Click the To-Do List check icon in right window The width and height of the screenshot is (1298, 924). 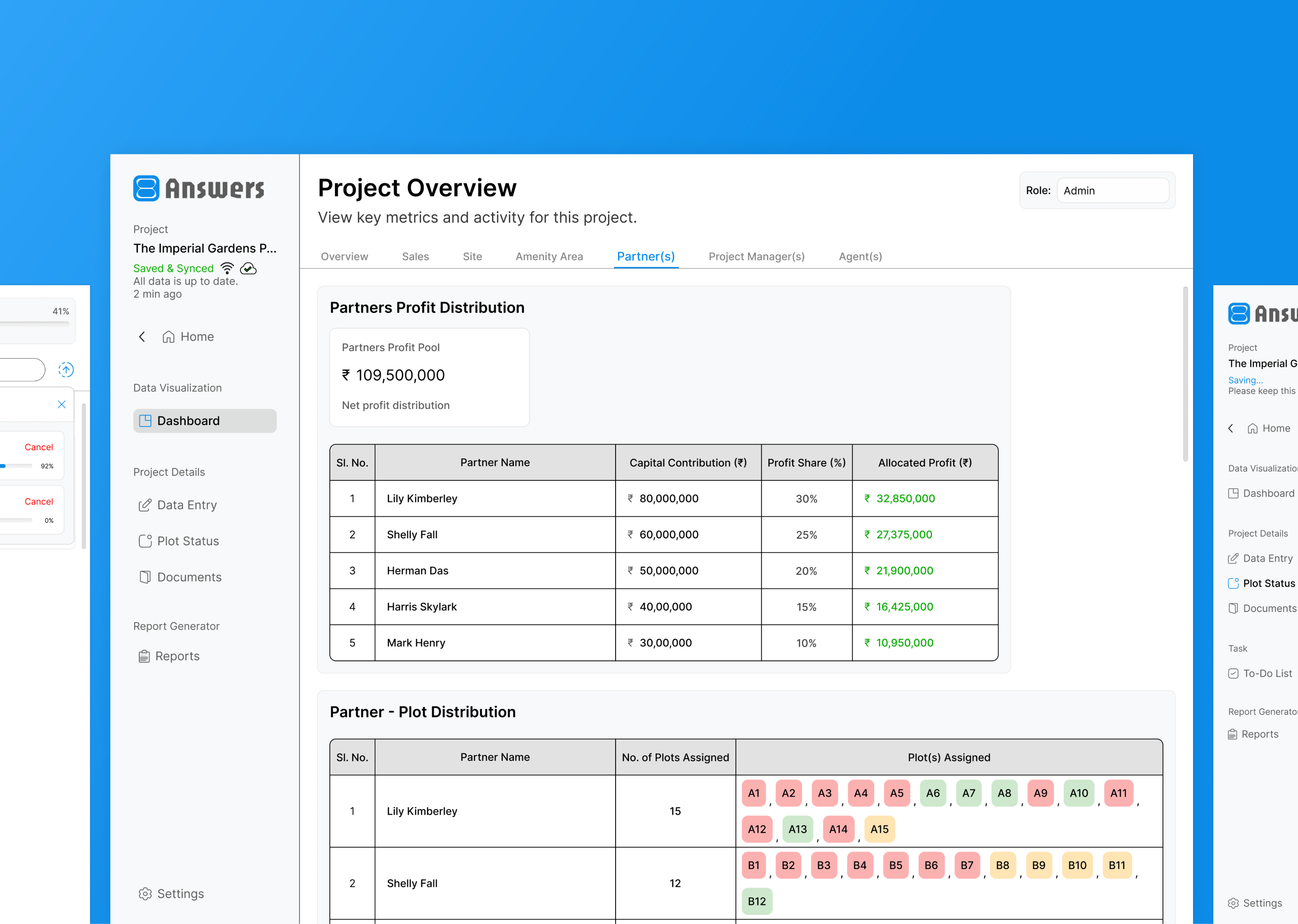[1233, 674]
